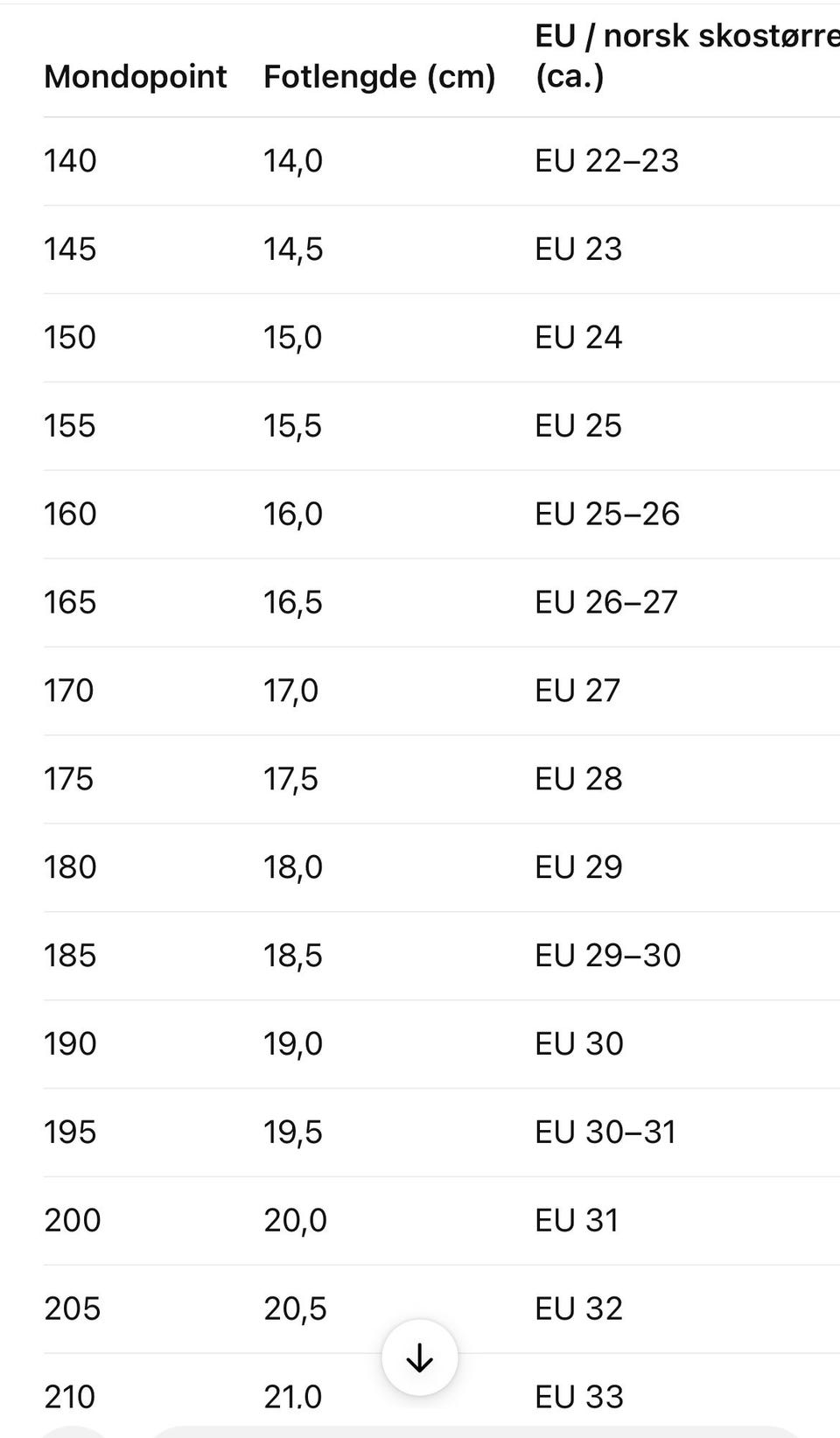Click the Mondopoint column header
Viewport: 840px width, 1438px height.
(136, 76)
